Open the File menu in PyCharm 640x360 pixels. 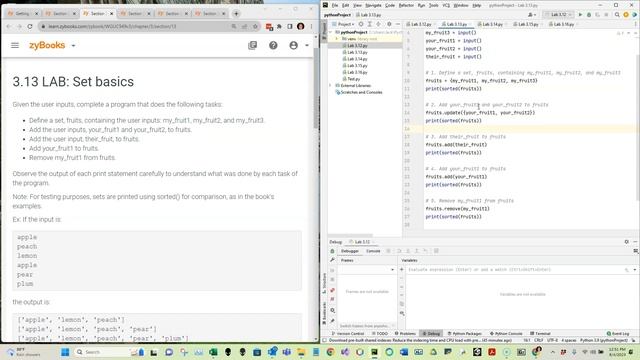pyautogui.click(x=335, y=5)
